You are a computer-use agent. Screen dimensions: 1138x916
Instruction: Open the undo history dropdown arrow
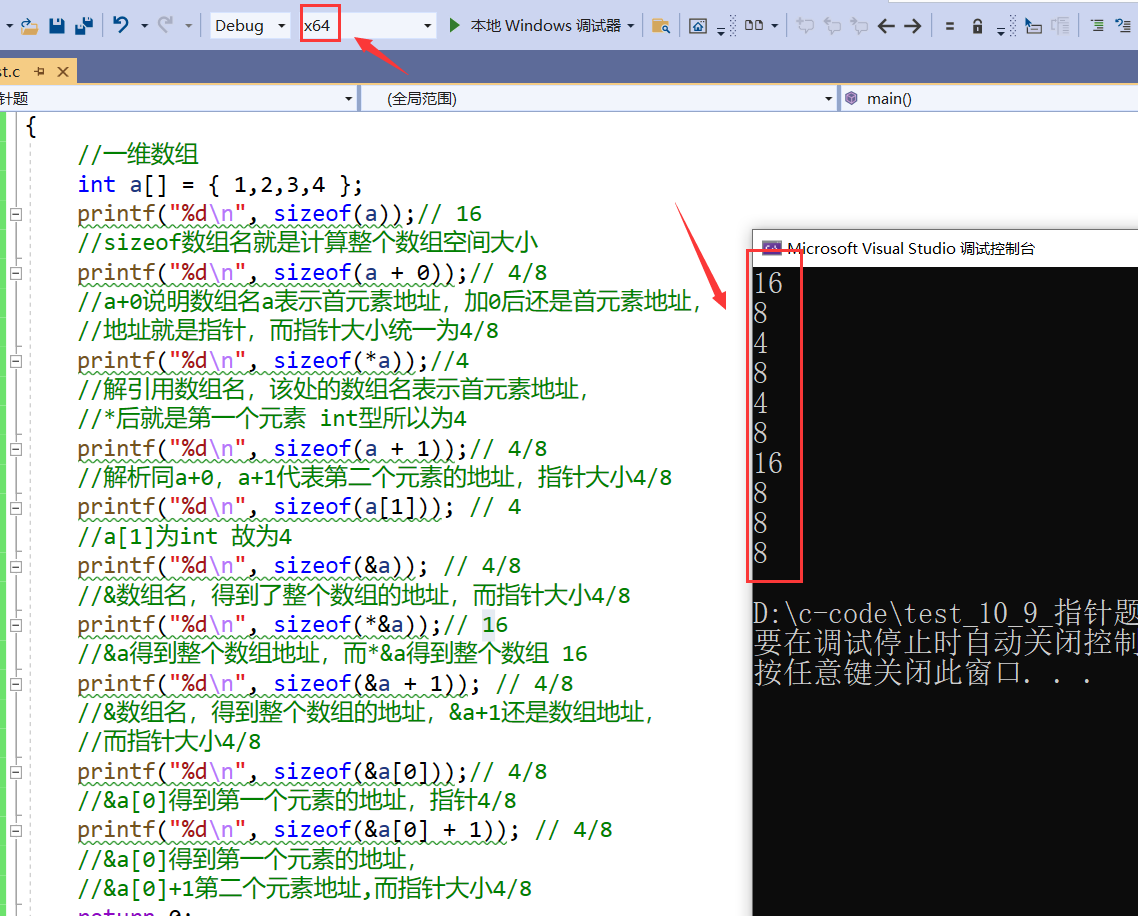coord(144,26)
